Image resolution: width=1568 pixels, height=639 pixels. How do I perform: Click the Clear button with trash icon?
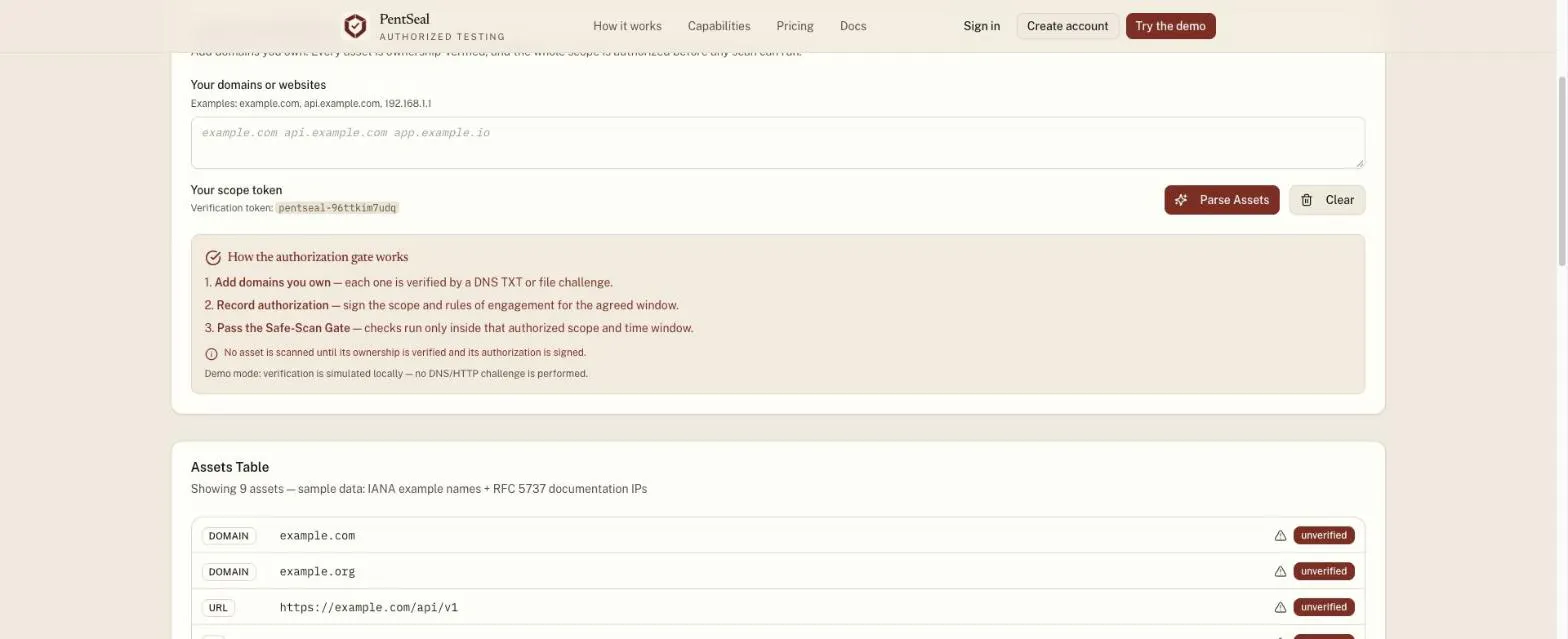point(1327,200)
